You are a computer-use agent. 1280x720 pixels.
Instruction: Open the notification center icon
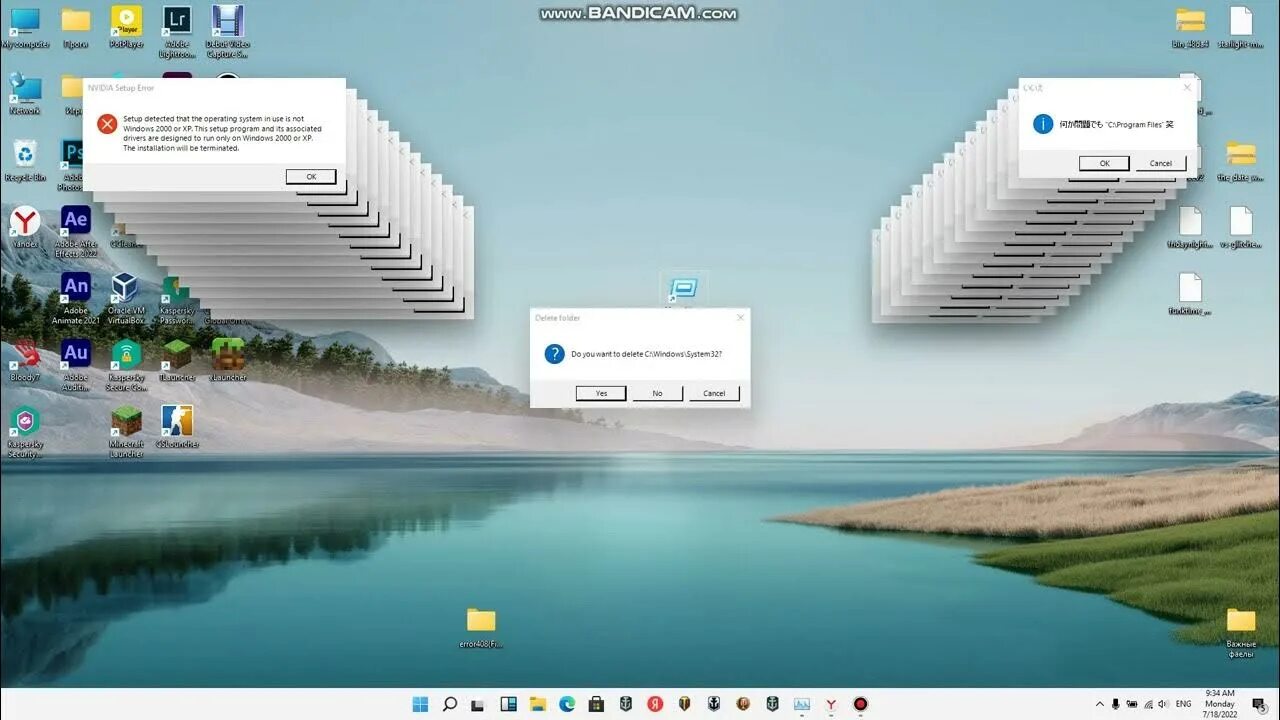pos(1260,706)
